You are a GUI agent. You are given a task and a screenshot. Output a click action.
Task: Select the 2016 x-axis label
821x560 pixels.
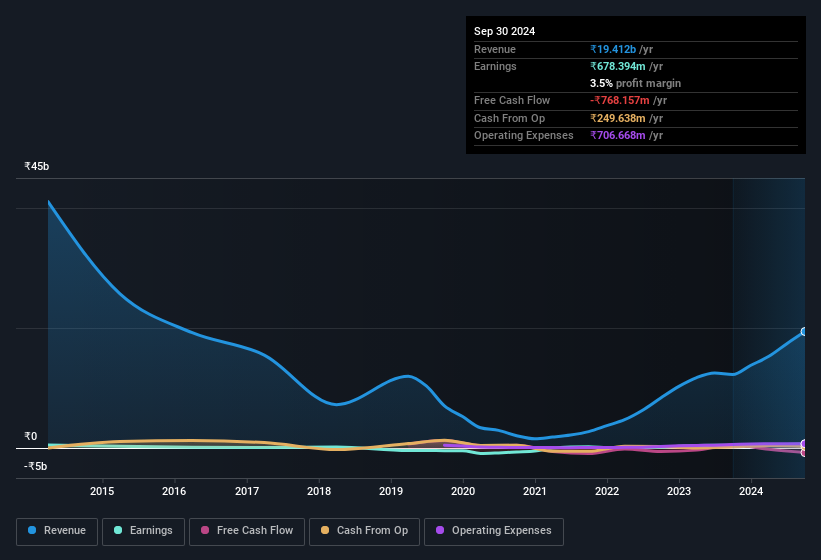[174, 491]
